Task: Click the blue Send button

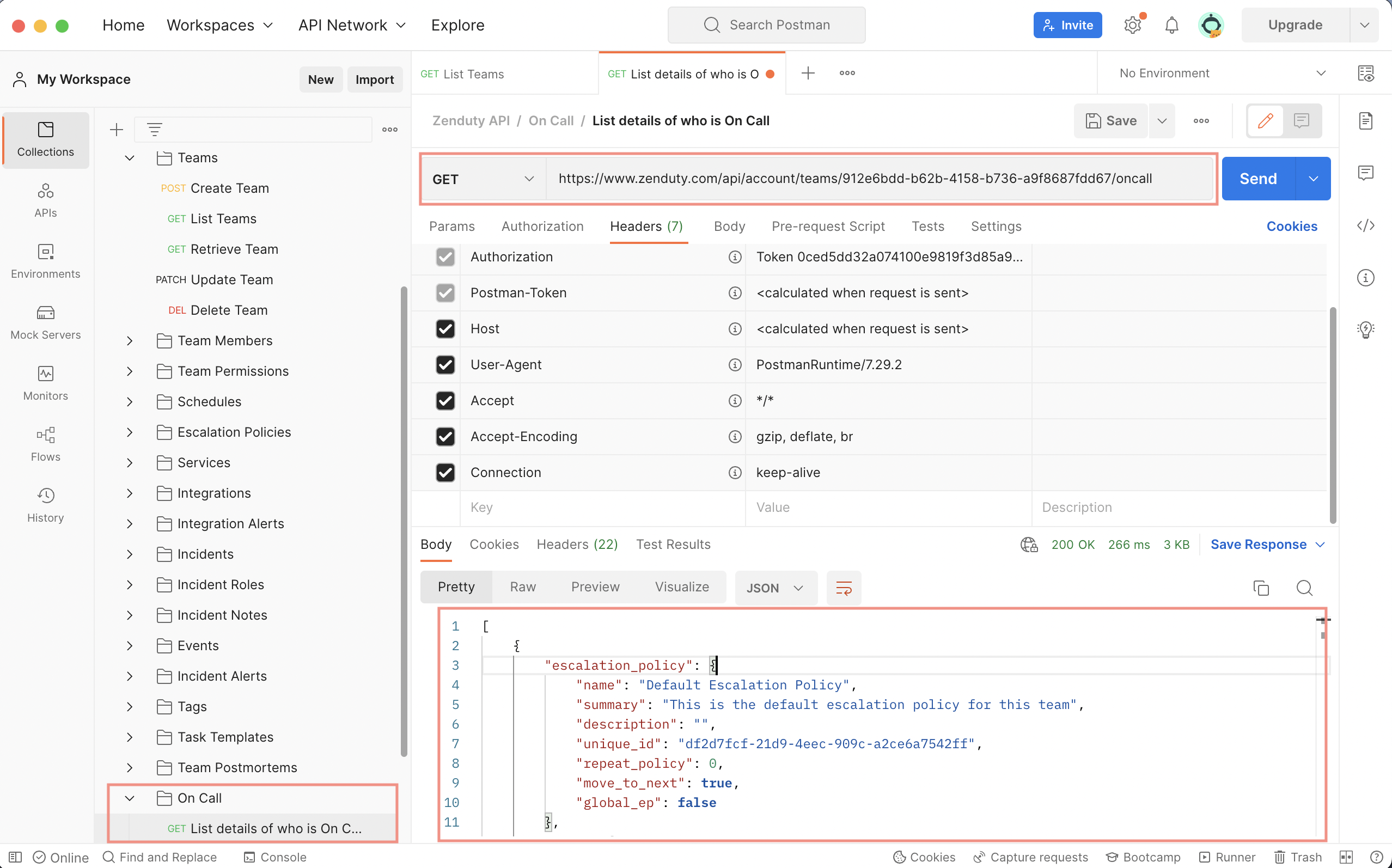Action: (x=1257, y=179)
